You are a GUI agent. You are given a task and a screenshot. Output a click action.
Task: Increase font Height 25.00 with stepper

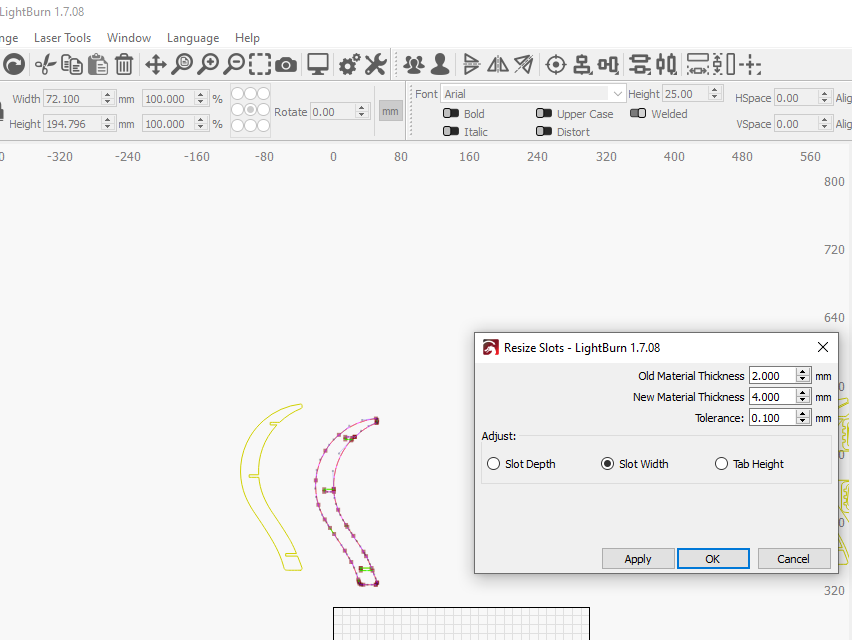click(715, 90)
